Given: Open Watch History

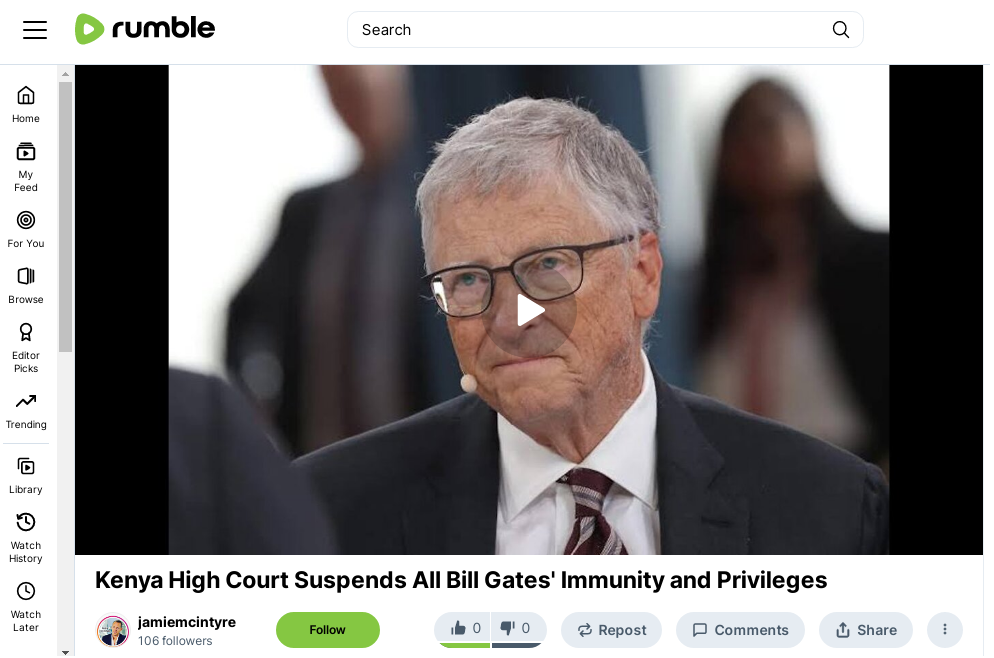Looking at the screenshot, I should 26,538.
